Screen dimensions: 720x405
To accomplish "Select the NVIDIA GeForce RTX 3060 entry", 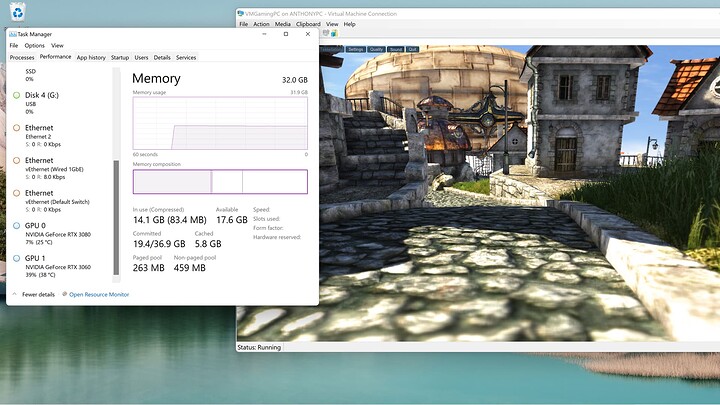I will pyautogui.click(x=58, y=267).
